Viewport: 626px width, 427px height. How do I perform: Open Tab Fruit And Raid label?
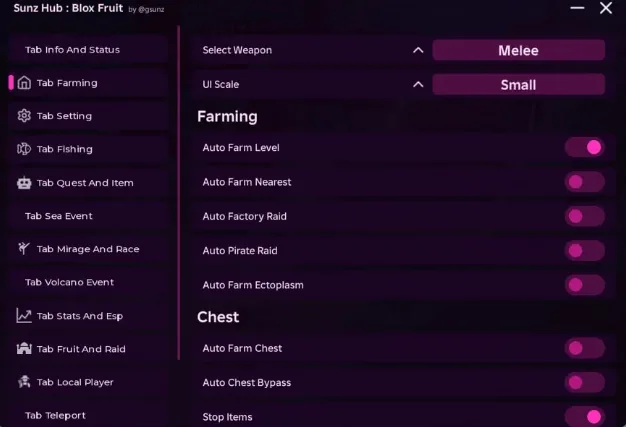(81, 349)
